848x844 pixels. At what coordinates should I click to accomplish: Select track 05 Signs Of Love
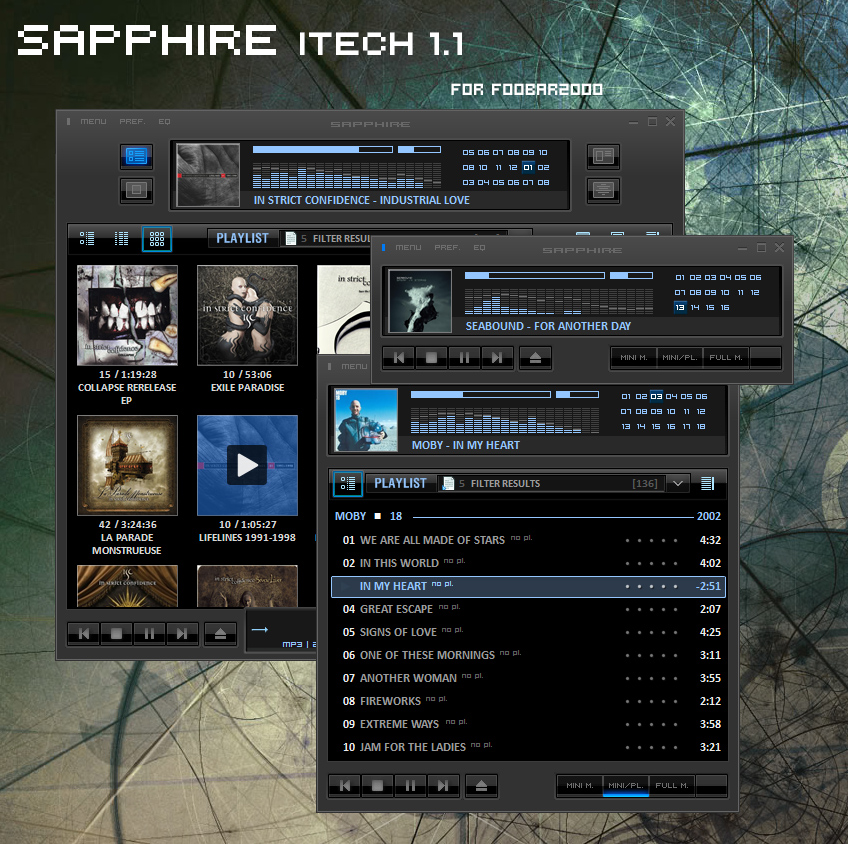(527, 632)
